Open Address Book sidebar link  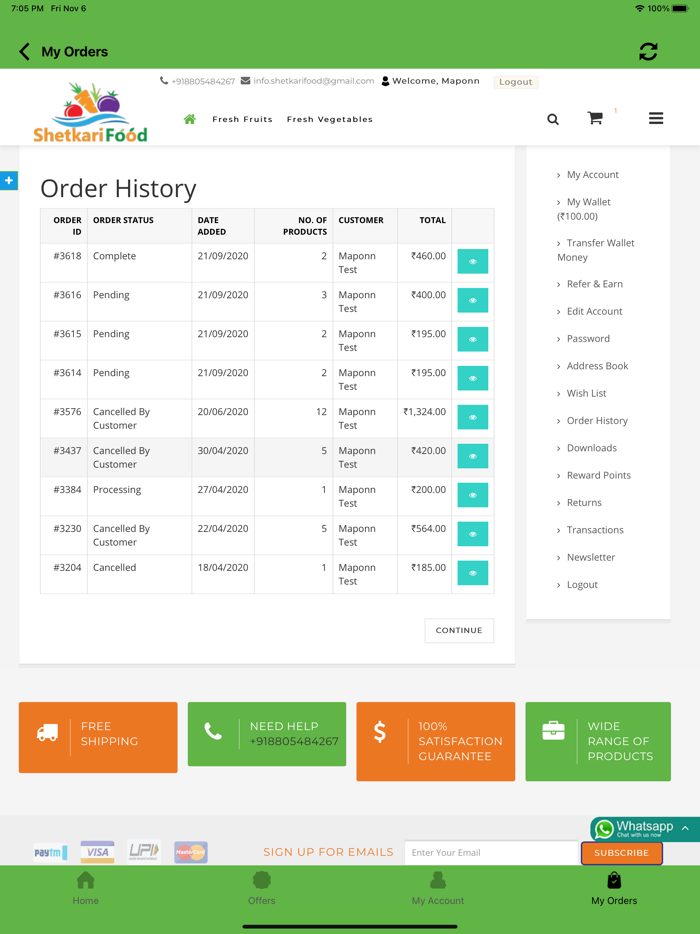[597, 366]
